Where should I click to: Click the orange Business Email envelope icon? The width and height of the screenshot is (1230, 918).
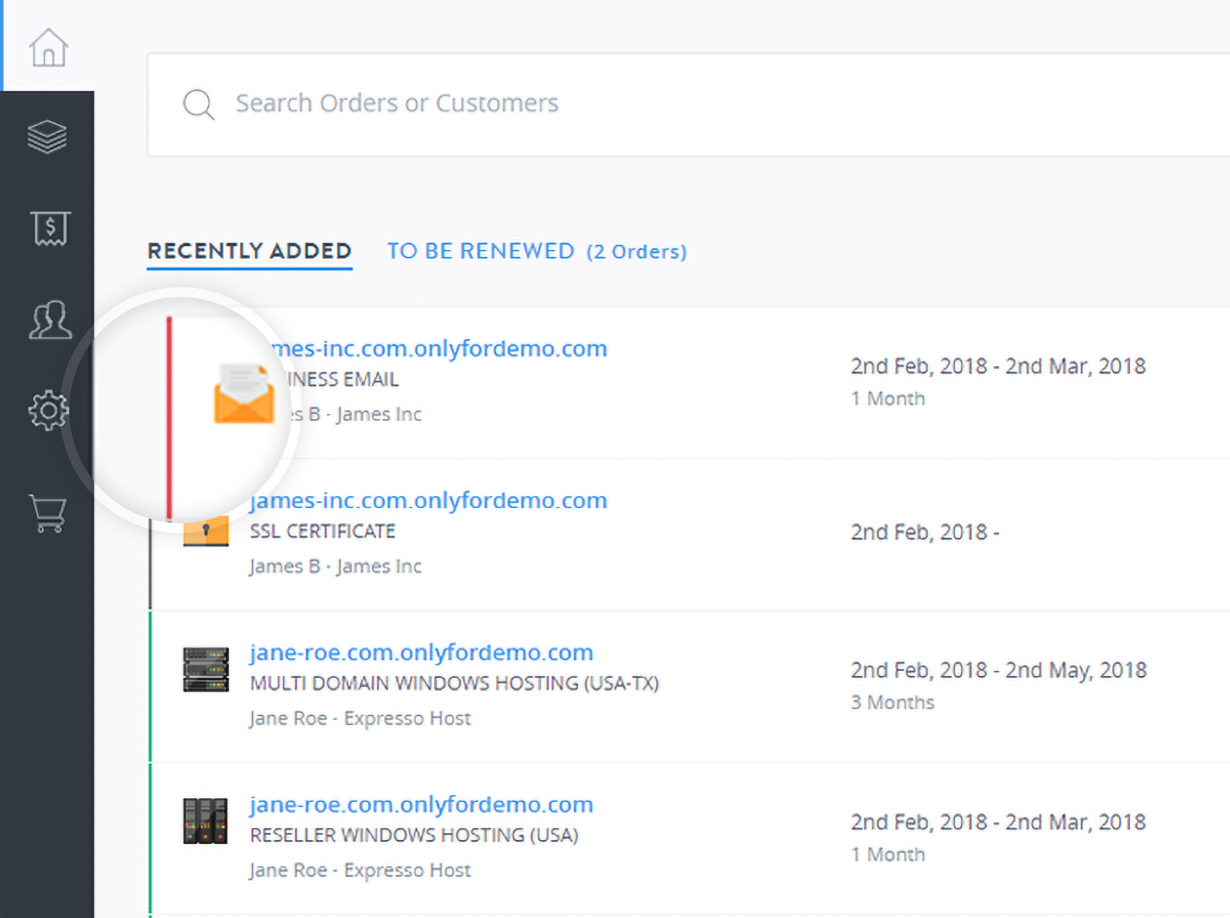[243, 393]
